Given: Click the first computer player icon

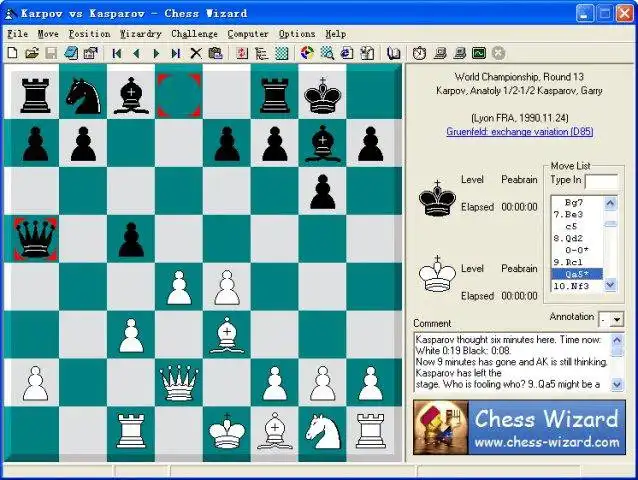Looking at the screenshot, I should coord(440,53).
